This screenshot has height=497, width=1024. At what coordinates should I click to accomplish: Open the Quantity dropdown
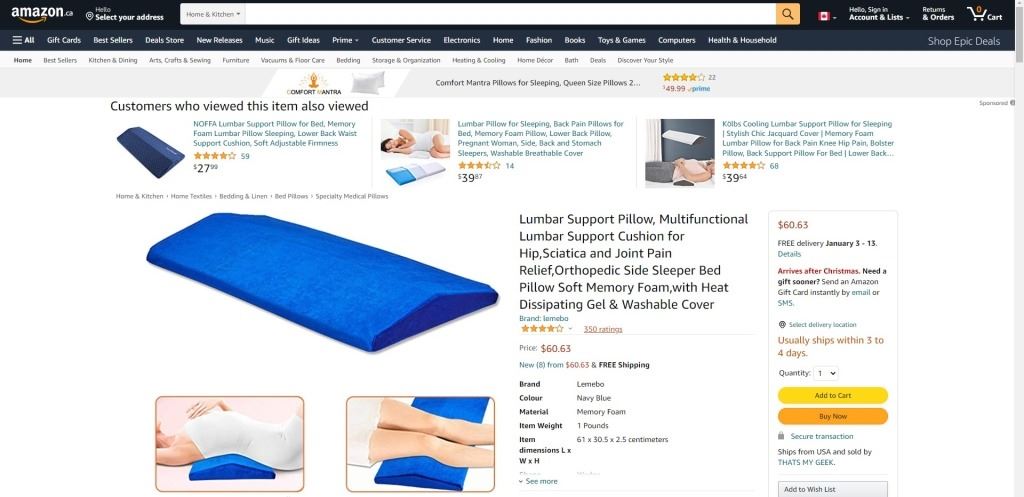tap(824, 373)
